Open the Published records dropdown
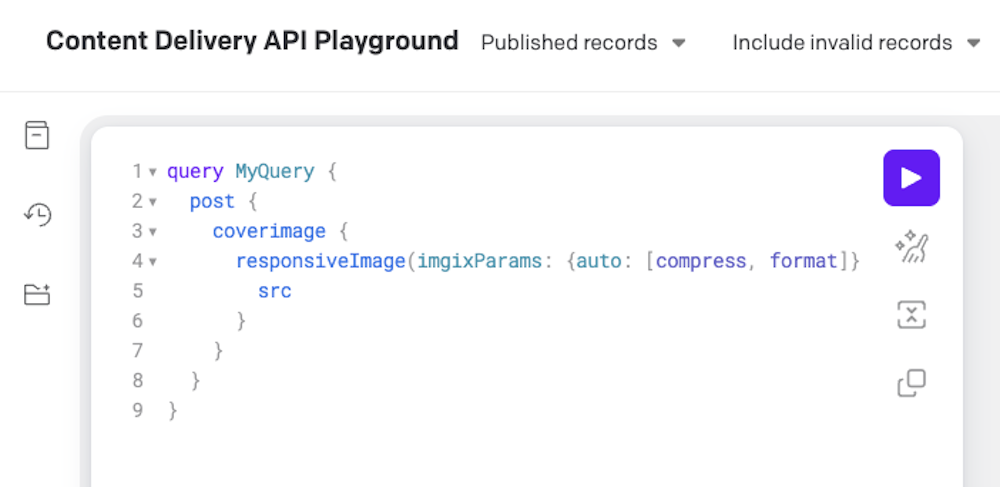 click(x=583, y=43)
